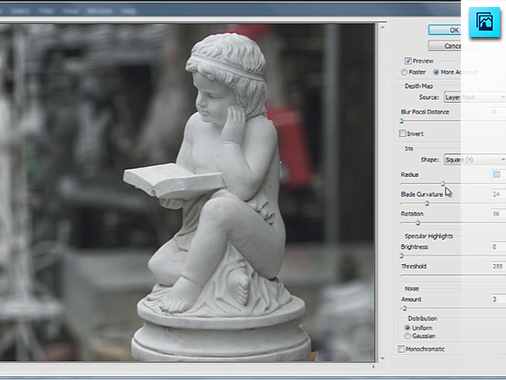The image size is (506, 380).
Task: Open the Iris Shape dropdown
Action: 475,160
